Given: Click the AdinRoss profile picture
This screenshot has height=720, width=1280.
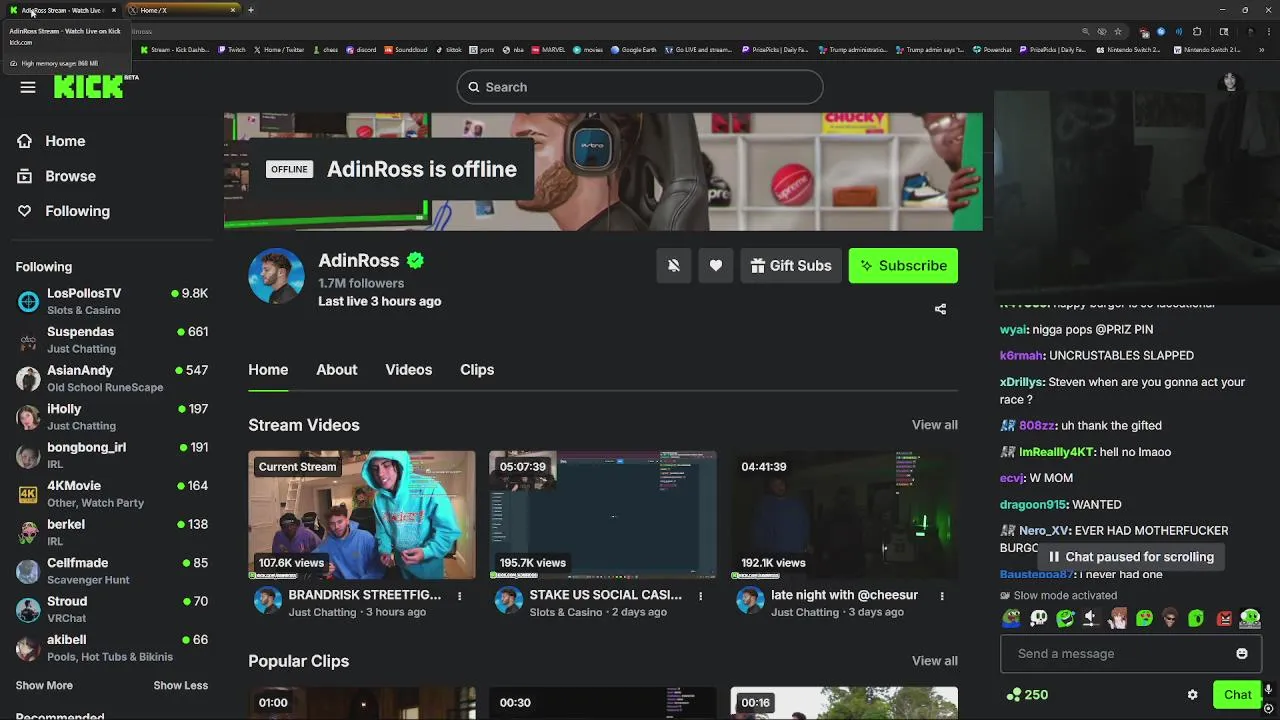Looking at the screenshot, I should (x=276, y=276).
